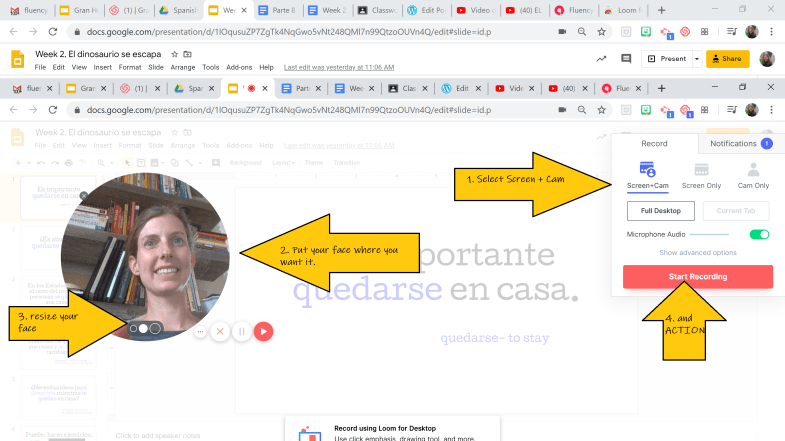The width and height of the screenshot is (785, 441).
Task: Open the Record tab in Loom
Action: point(654,144)
